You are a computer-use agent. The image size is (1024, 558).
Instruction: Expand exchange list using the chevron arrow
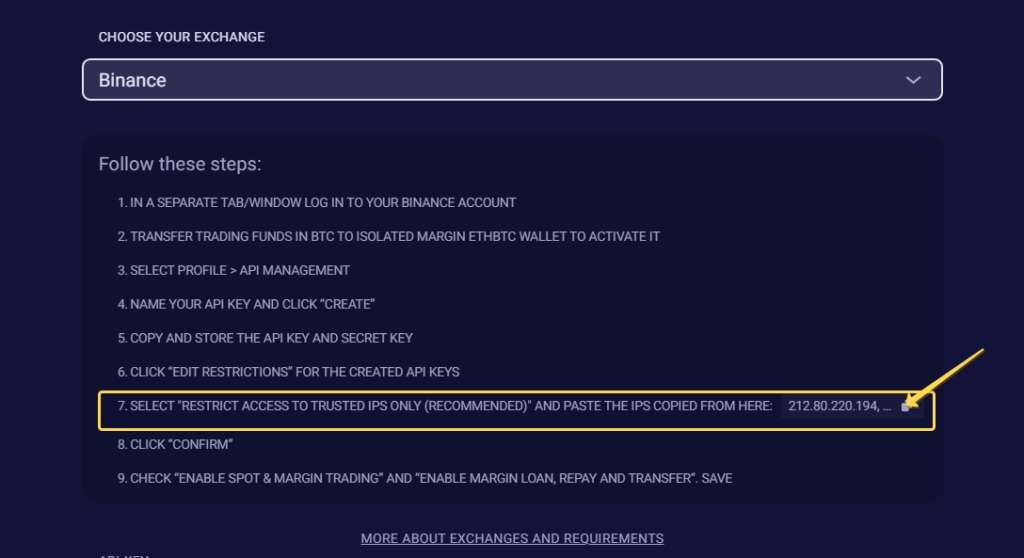(913, 80)
